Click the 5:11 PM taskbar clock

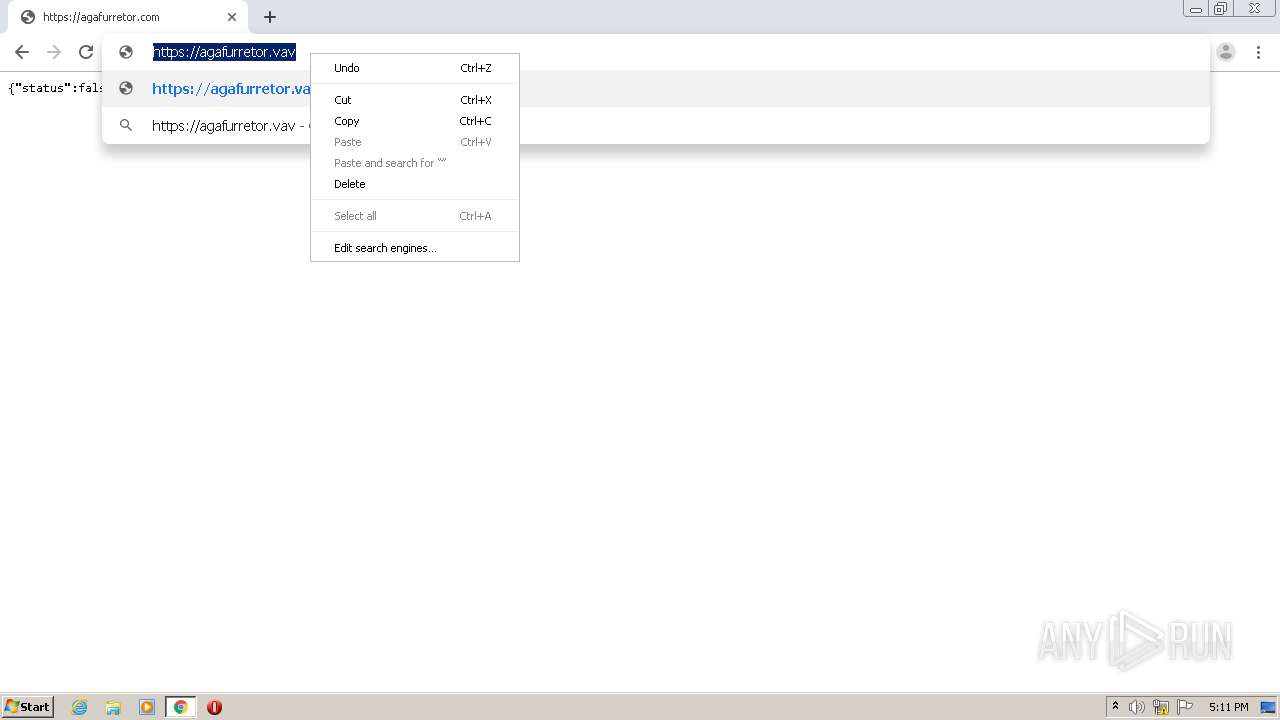pyautogui.click(x=1228, y=707)
